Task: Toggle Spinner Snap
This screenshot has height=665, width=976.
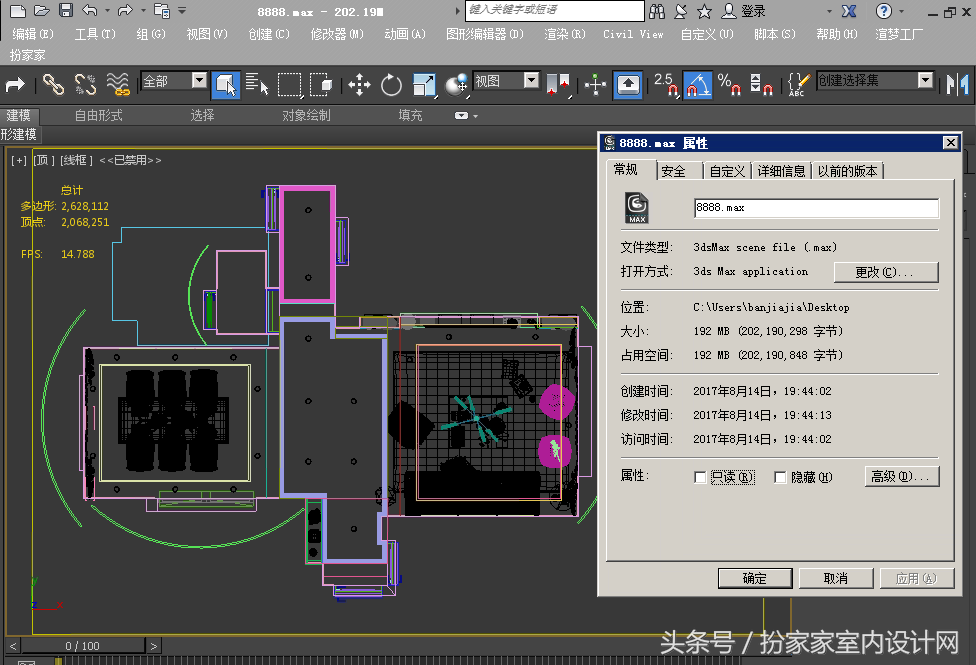Action: [761, 84]
